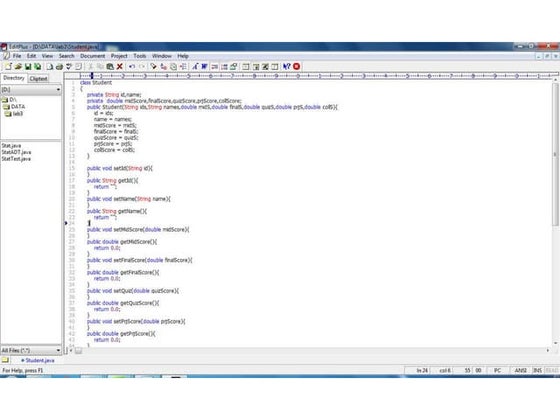This screenshot has height=420, width=560.
Task: Click the Copy toolbar icon
Action: pos(100,66)
